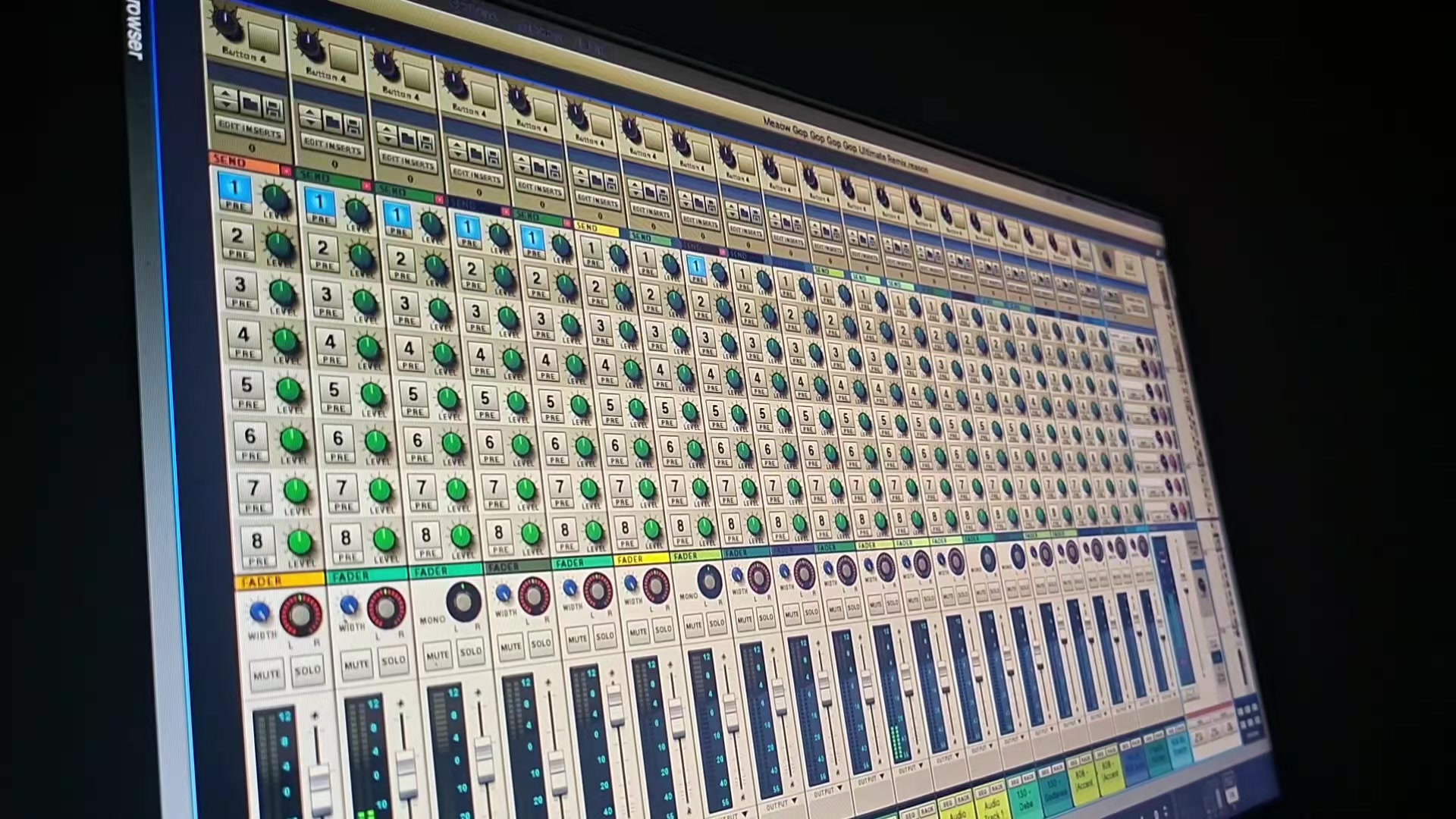
Task: Click EDIT INSERTS on the first channel
Action: [x=249, y=129]
